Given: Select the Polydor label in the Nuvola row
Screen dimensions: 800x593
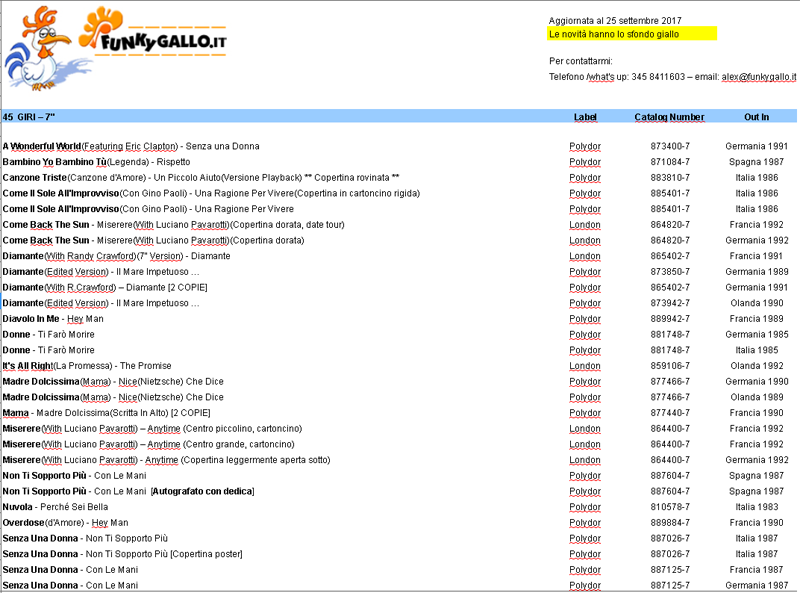Looking at the screenshot, I should pos(585,507).
